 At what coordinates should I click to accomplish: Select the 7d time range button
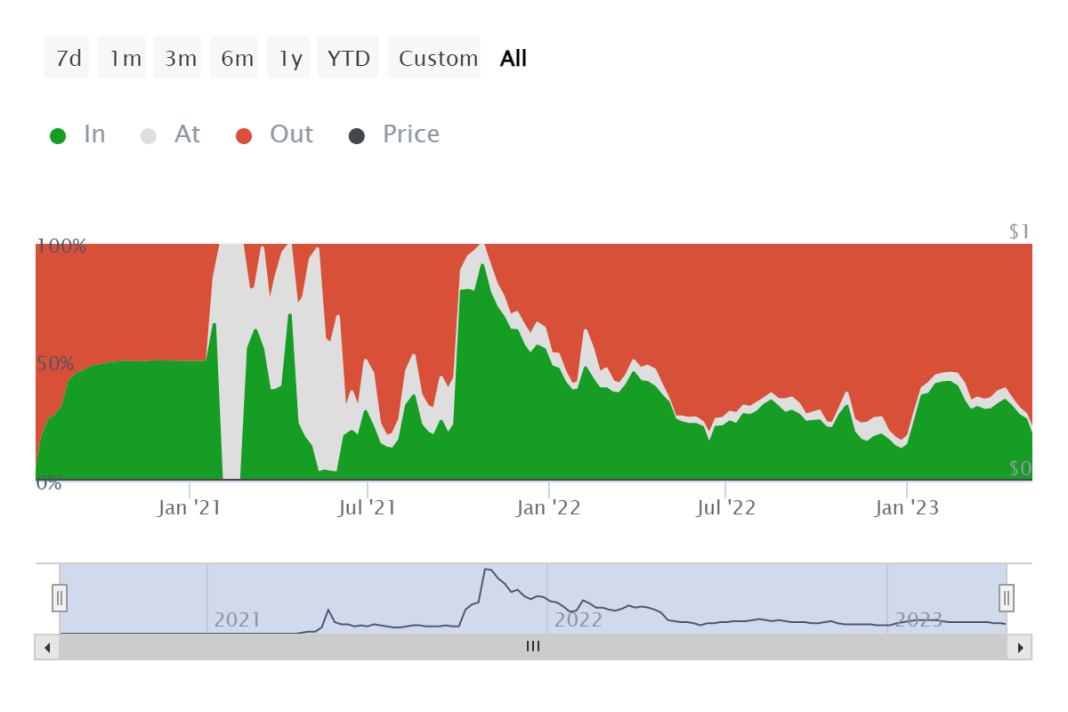[68, 58]
